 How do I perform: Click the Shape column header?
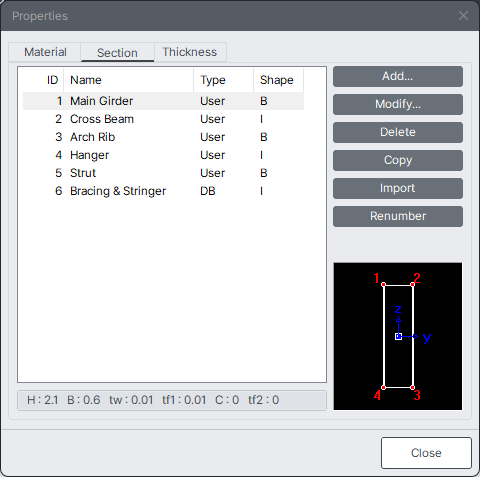click(x=278, y=80)
